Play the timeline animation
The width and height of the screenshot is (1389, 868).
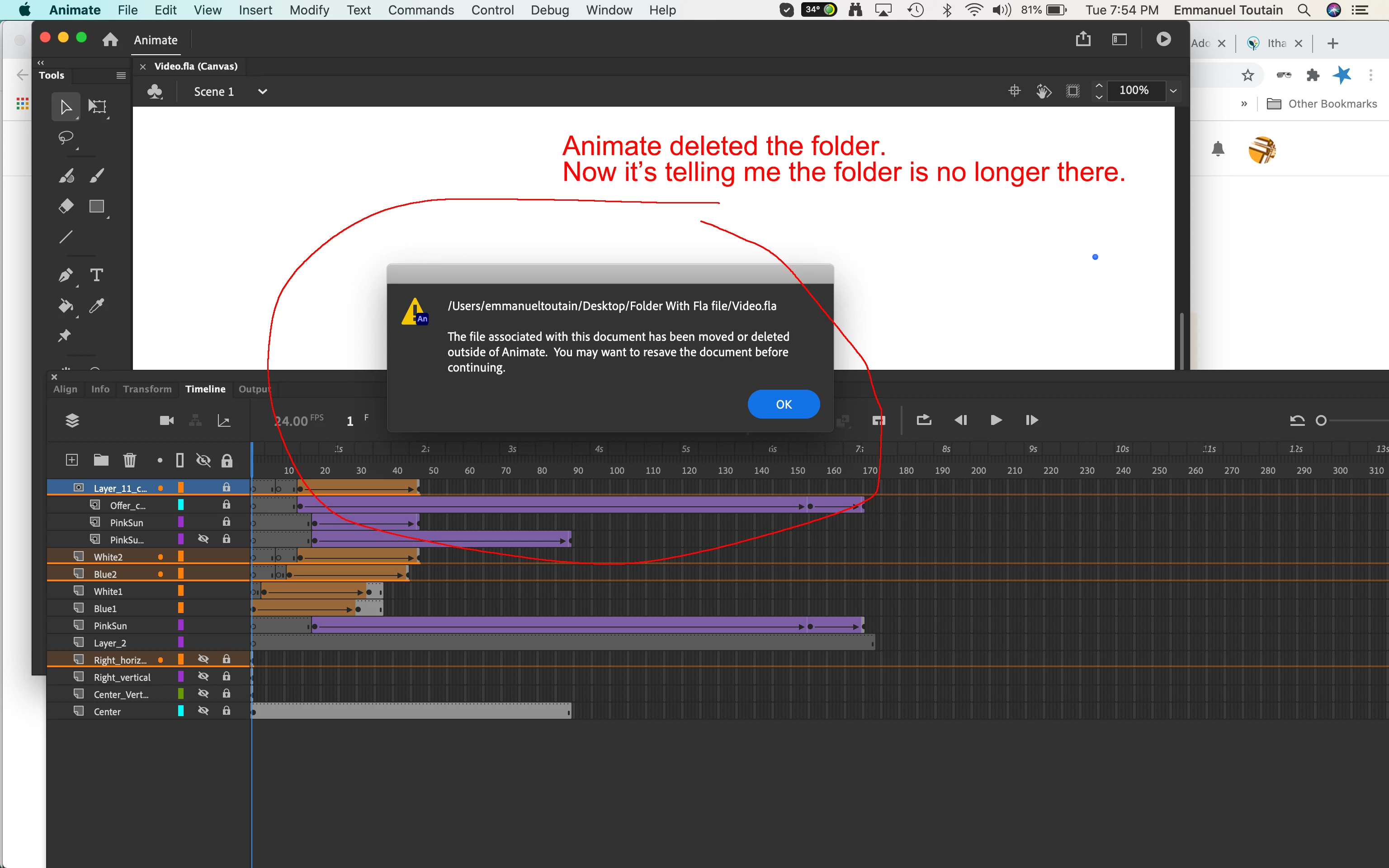996,420
